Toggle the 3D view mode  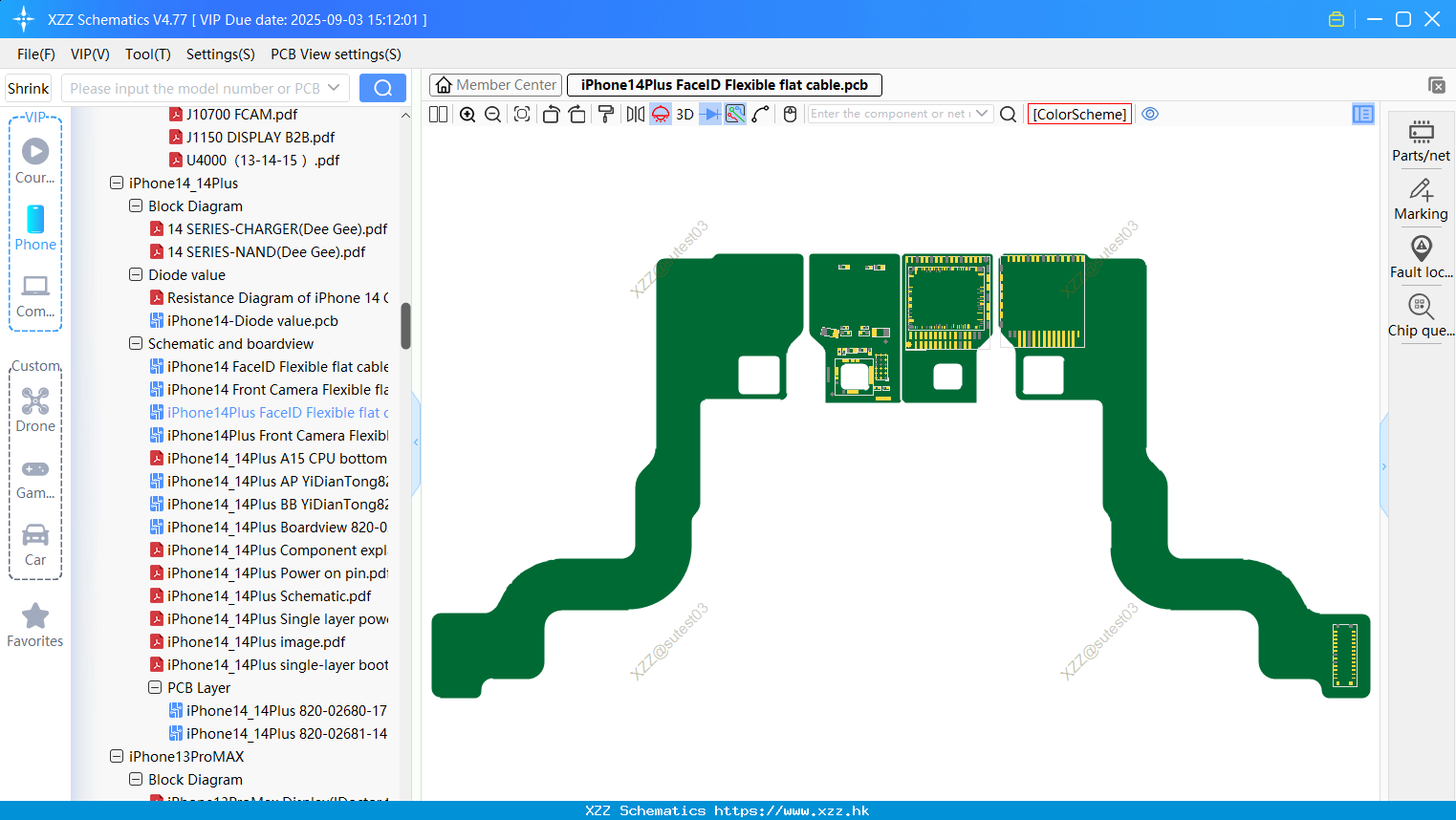click(685, 114)
